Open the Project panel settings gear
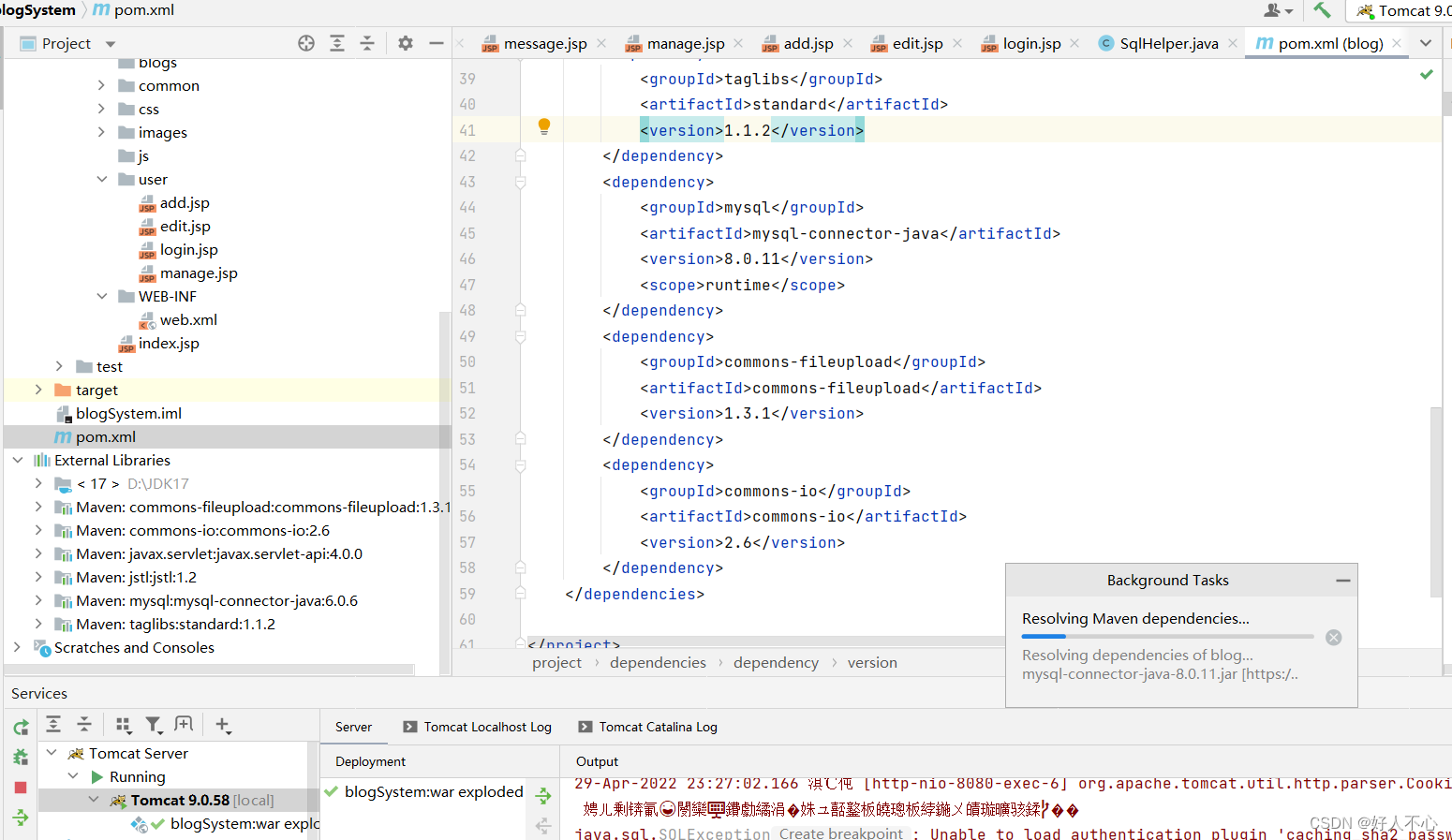The image size is (1452, 840). click(x=405, y=42)
